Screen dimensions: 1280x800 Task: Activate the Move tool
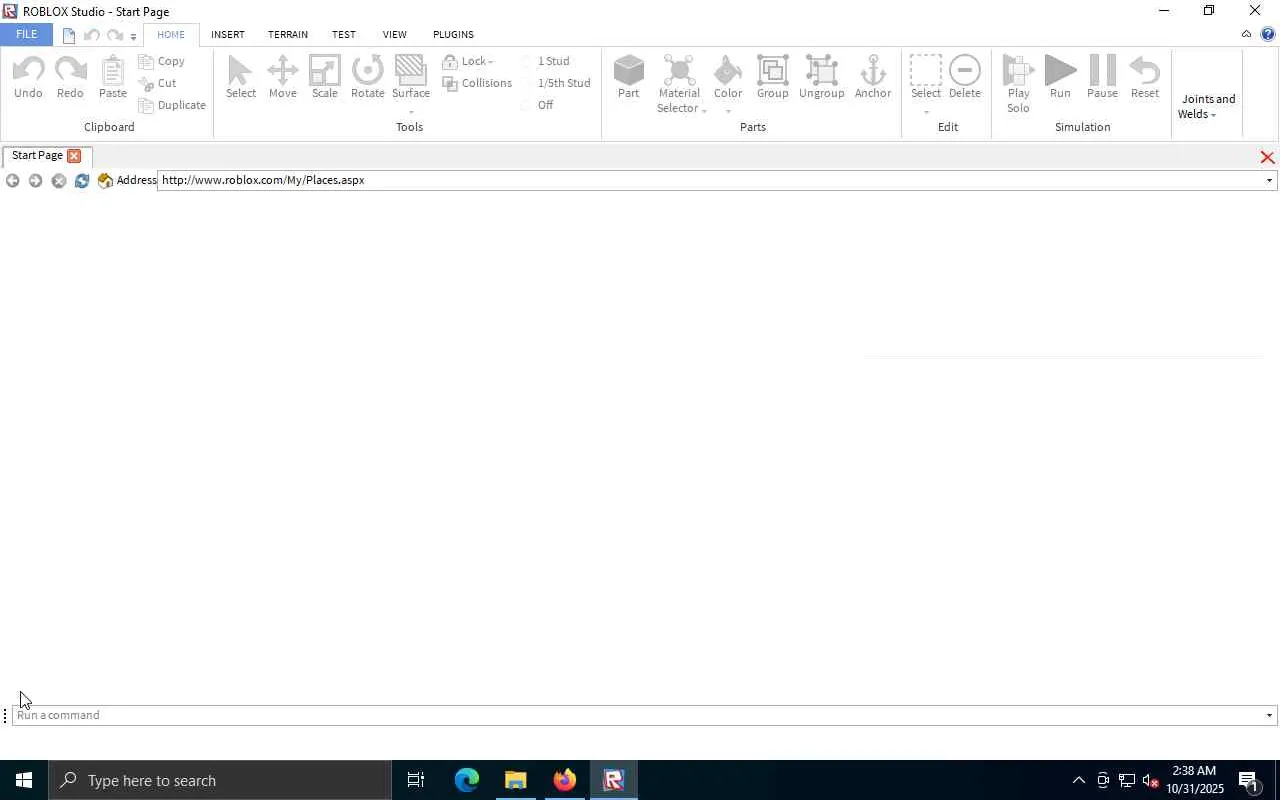(283, 77)
